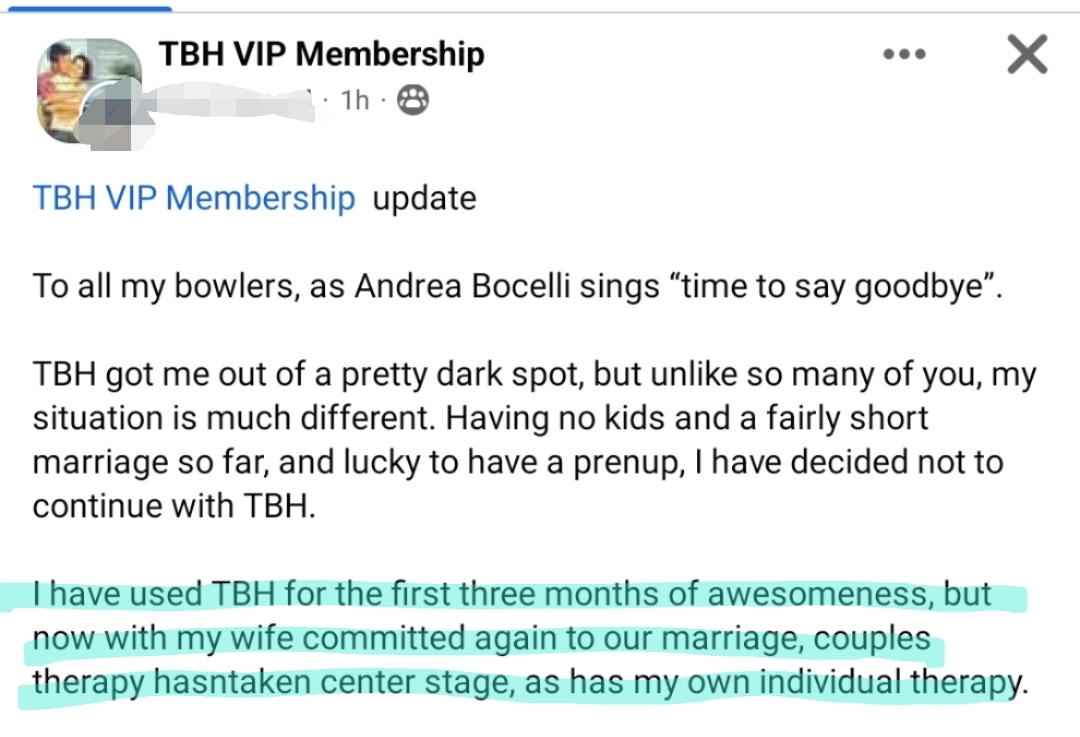Viewport: 1080px width, 737px height.
Task: Click the word update after blue link
Action: 424,198
